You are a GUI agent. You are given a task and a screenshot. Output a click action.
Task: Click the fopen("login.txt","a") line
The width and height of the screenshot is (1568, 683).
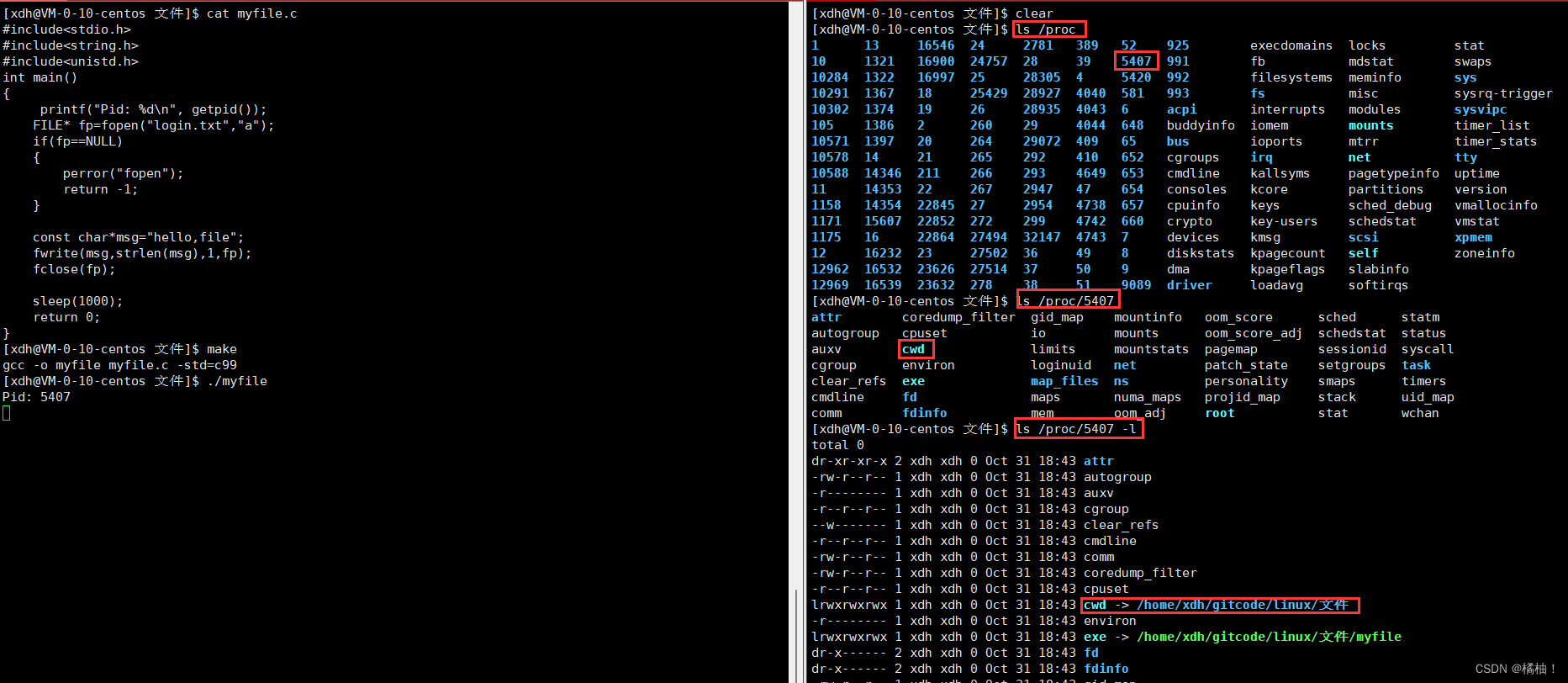point(154,125)
